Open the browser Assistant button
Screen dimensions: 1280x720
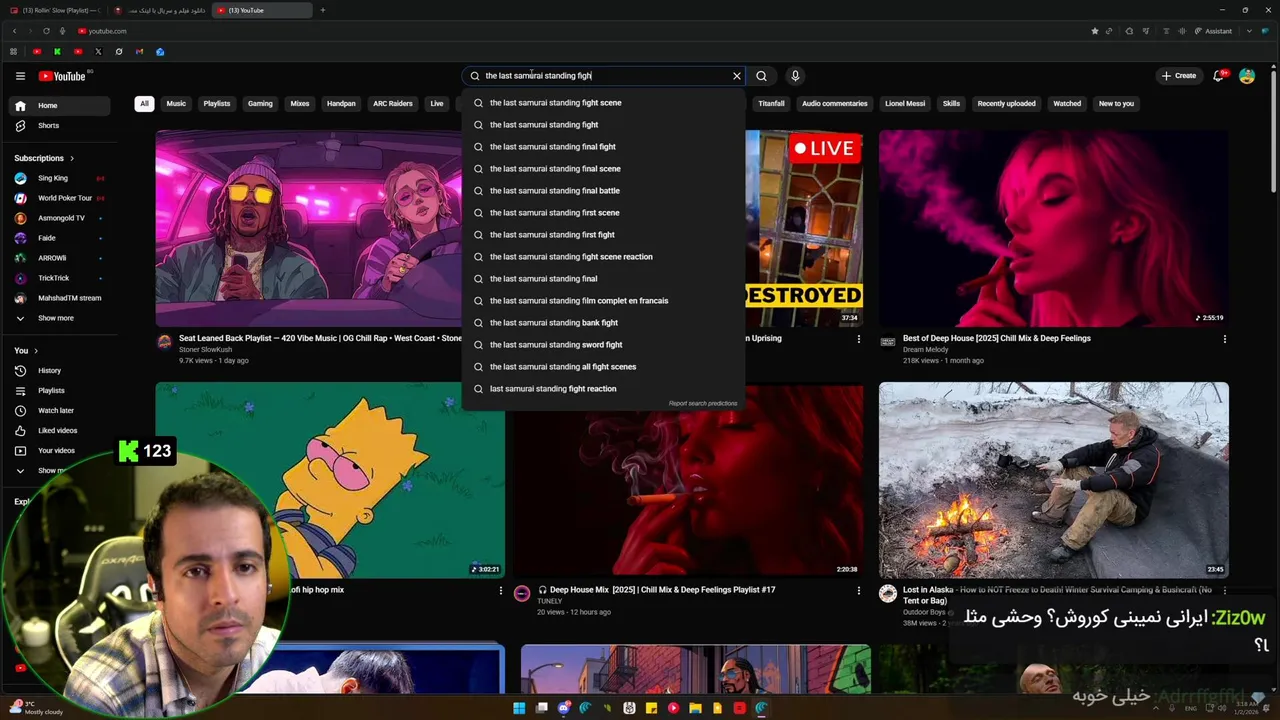(x=1214, y=31)
